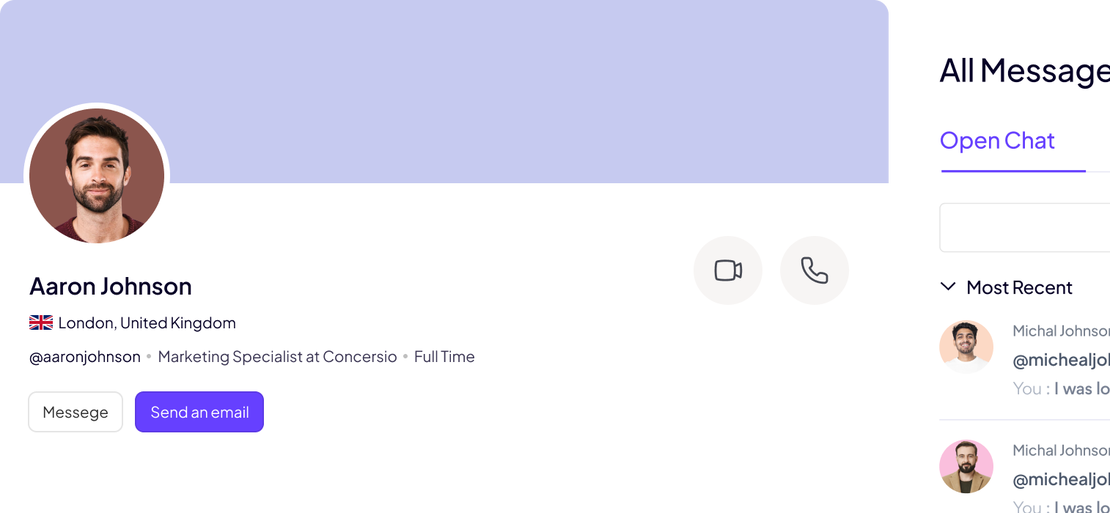Viewport: 1110px width, 513px height.
Task: Click the London, United Kingdom location
Action: [147, 323]
